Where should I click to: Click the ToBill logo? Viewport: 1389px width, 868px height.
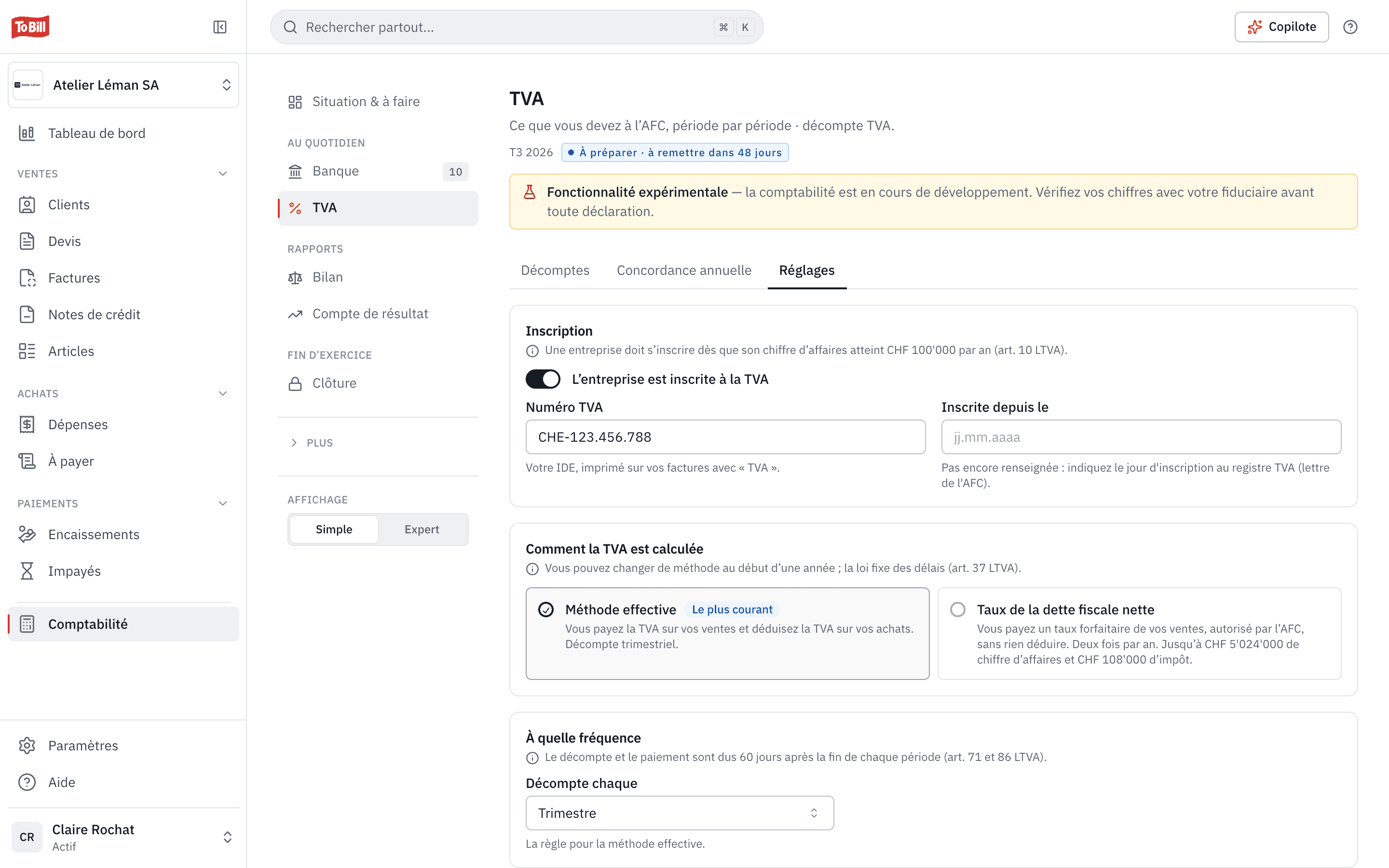pyautogui.click(x=30, y=27)
